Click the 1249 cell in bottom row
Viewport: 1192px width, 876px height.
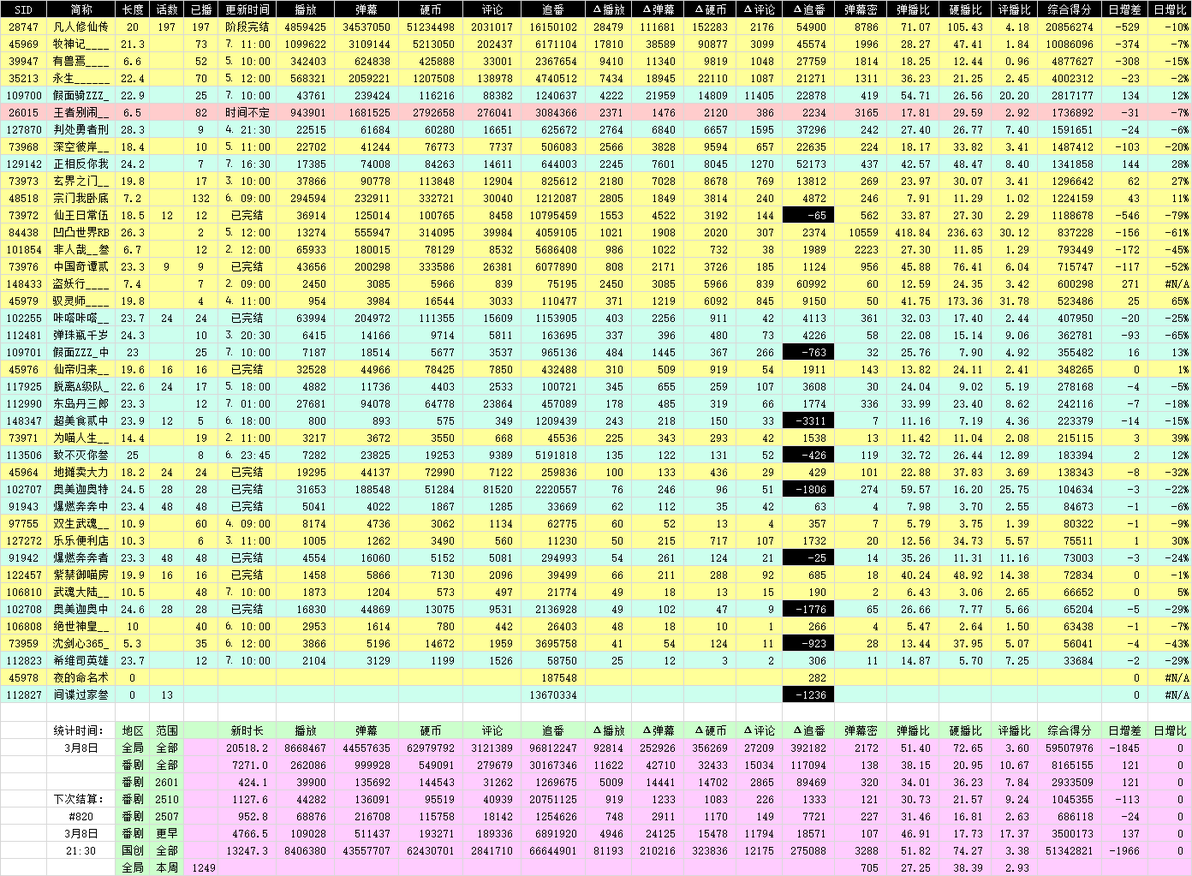coord(202,868)
